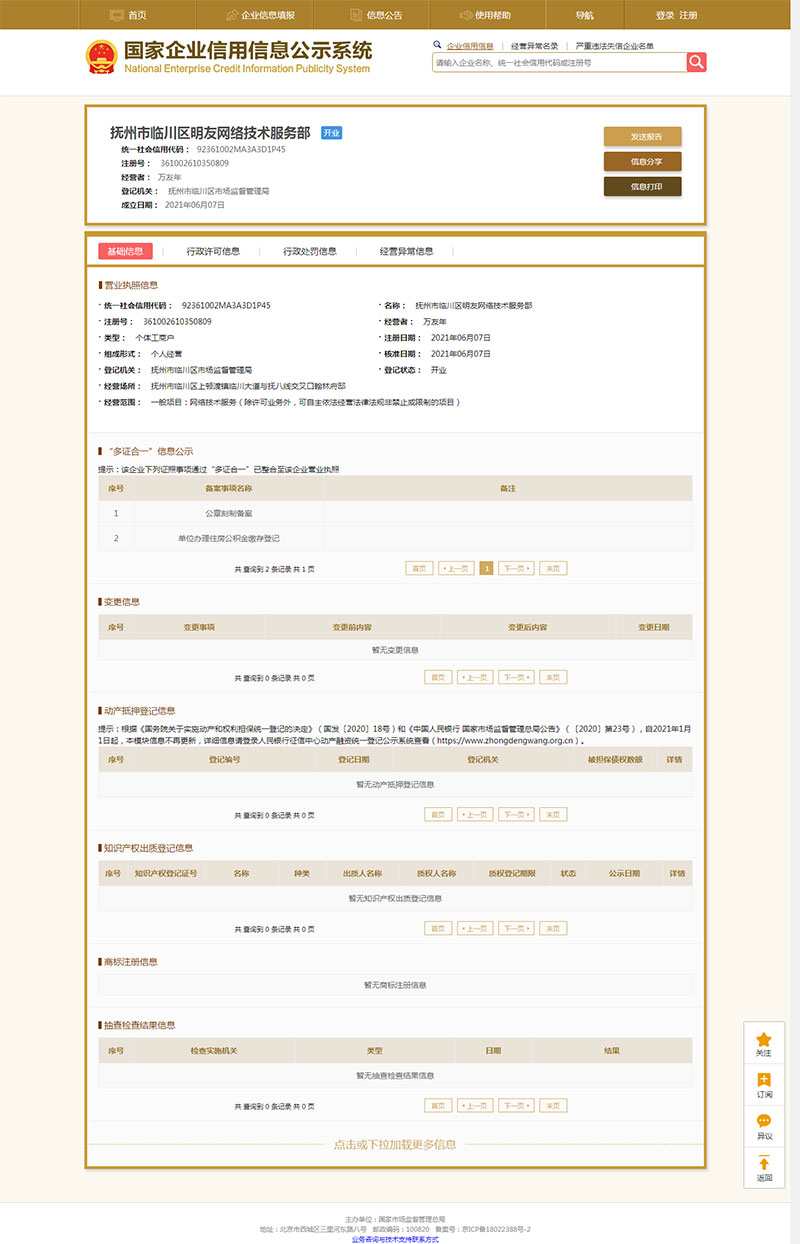Click the 信息分享 button

point(642,161)
